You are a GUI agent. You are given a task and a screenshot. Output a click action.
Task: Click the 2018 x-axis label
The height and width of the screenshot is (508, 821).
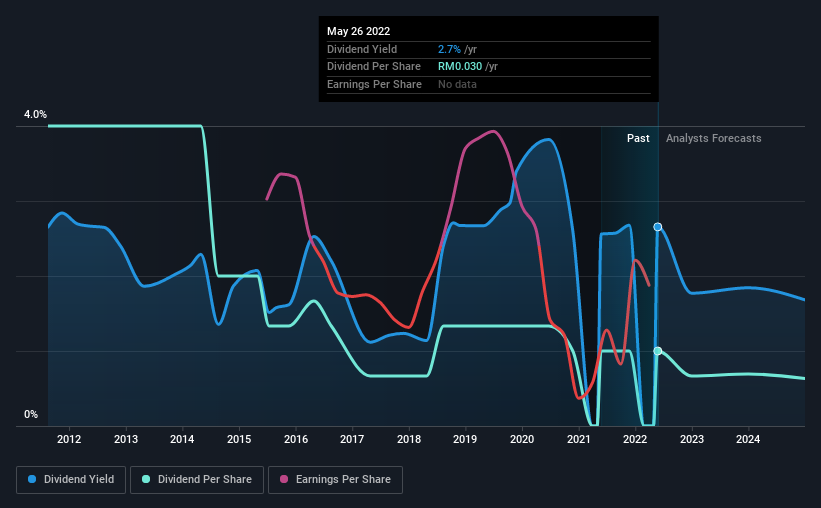pyautogui.click(x=409, y=439)
